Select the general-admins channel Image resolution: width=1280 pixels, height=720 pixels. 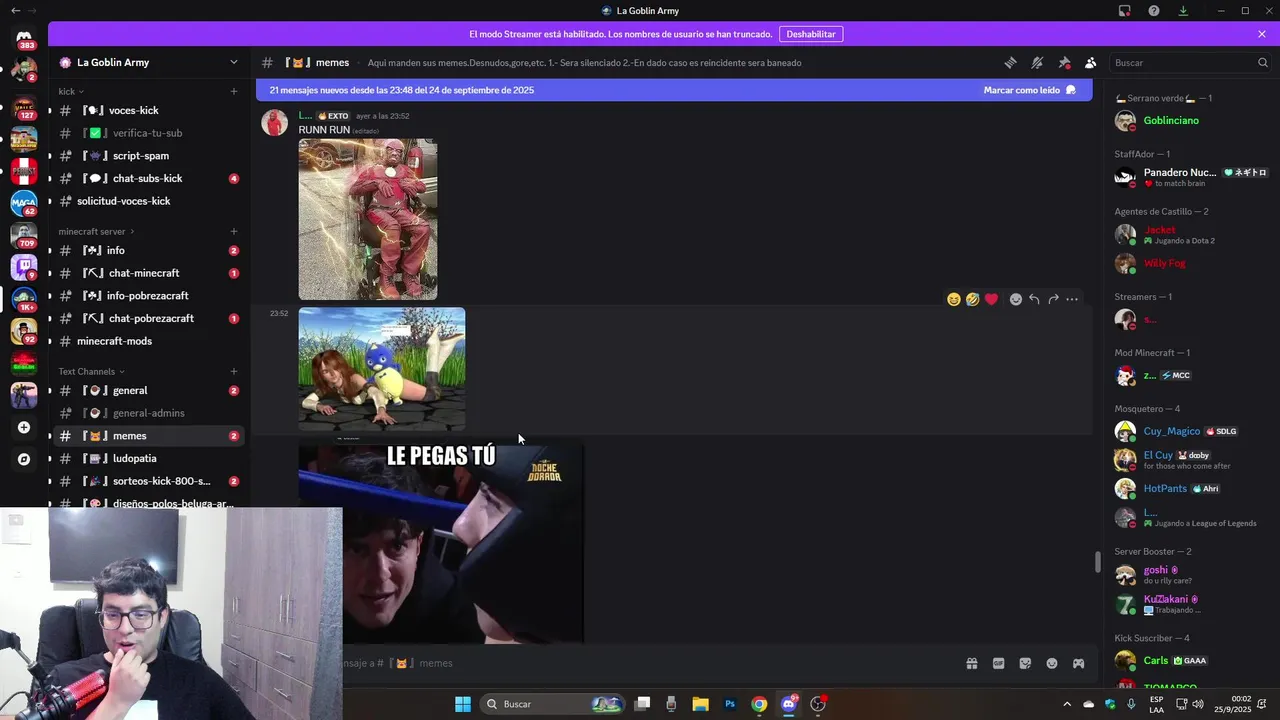click(150, 413)
